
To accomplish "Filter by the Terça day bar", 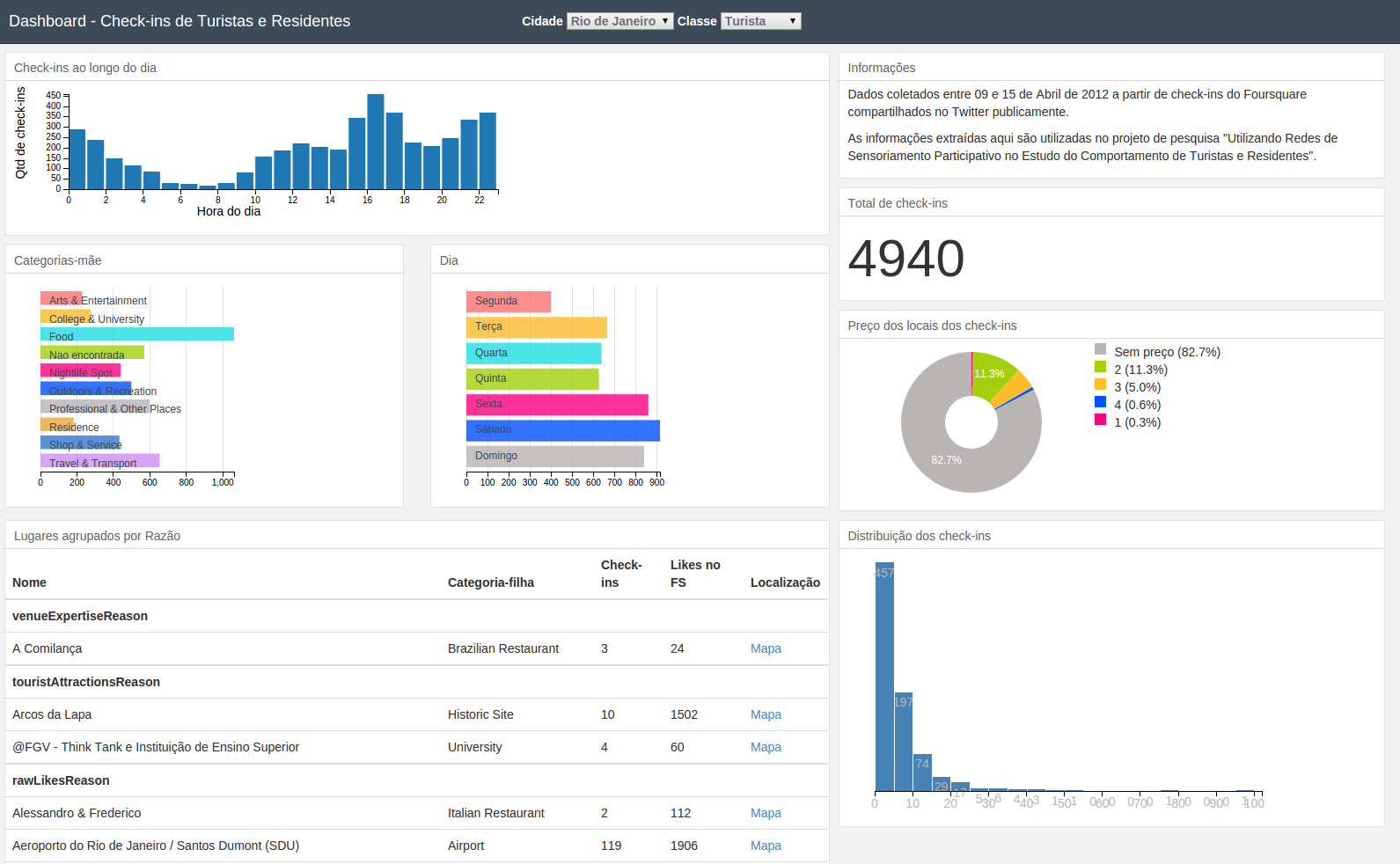I will 537,327.
